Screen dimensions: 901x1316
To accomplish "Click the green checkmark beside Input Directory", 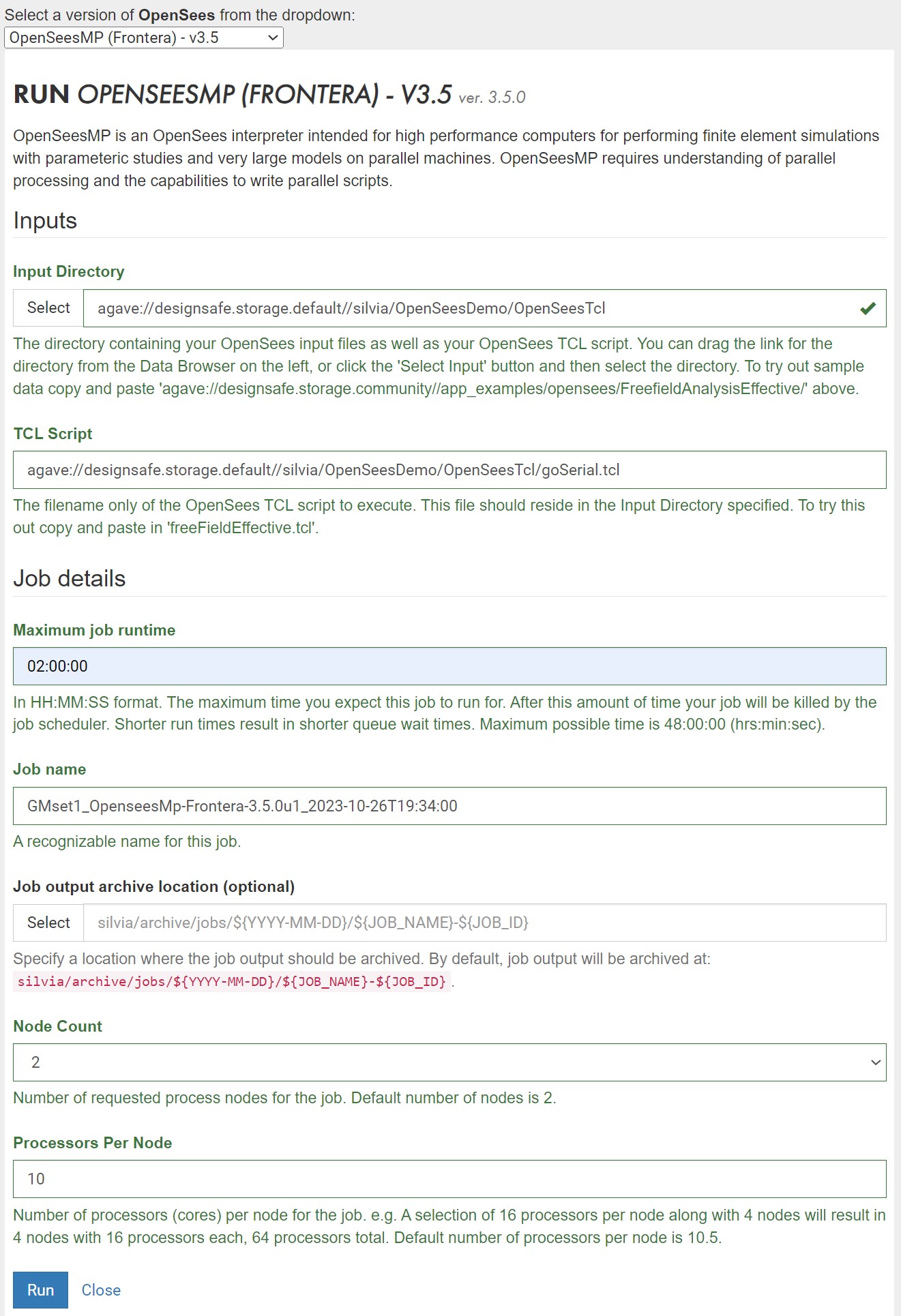I will 867,308.
